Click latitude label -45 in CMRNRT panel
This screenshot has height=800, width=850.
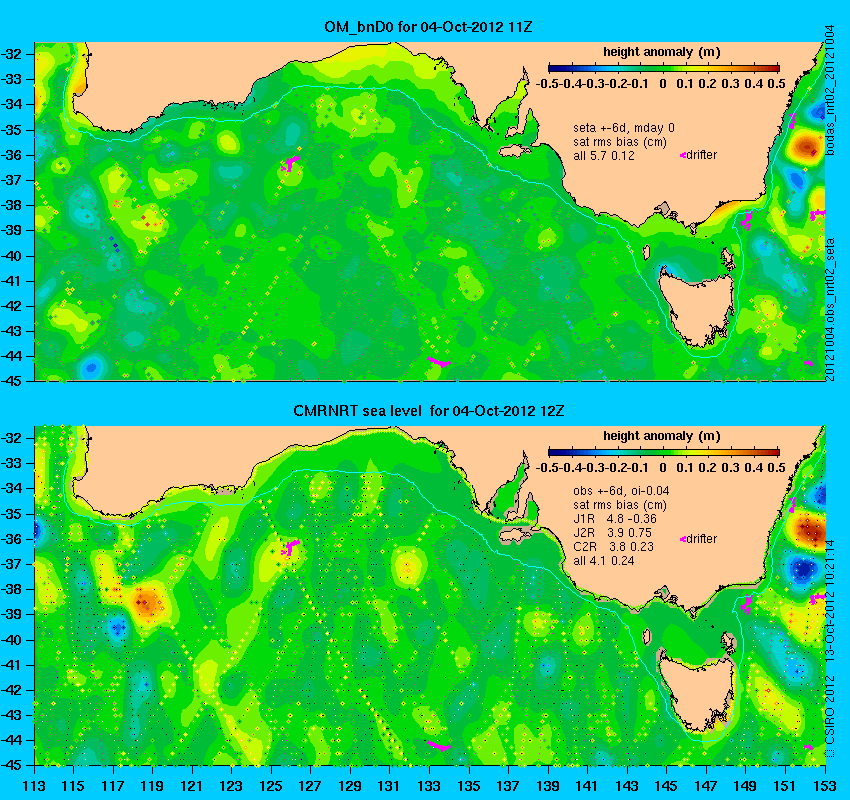(11, 766)
